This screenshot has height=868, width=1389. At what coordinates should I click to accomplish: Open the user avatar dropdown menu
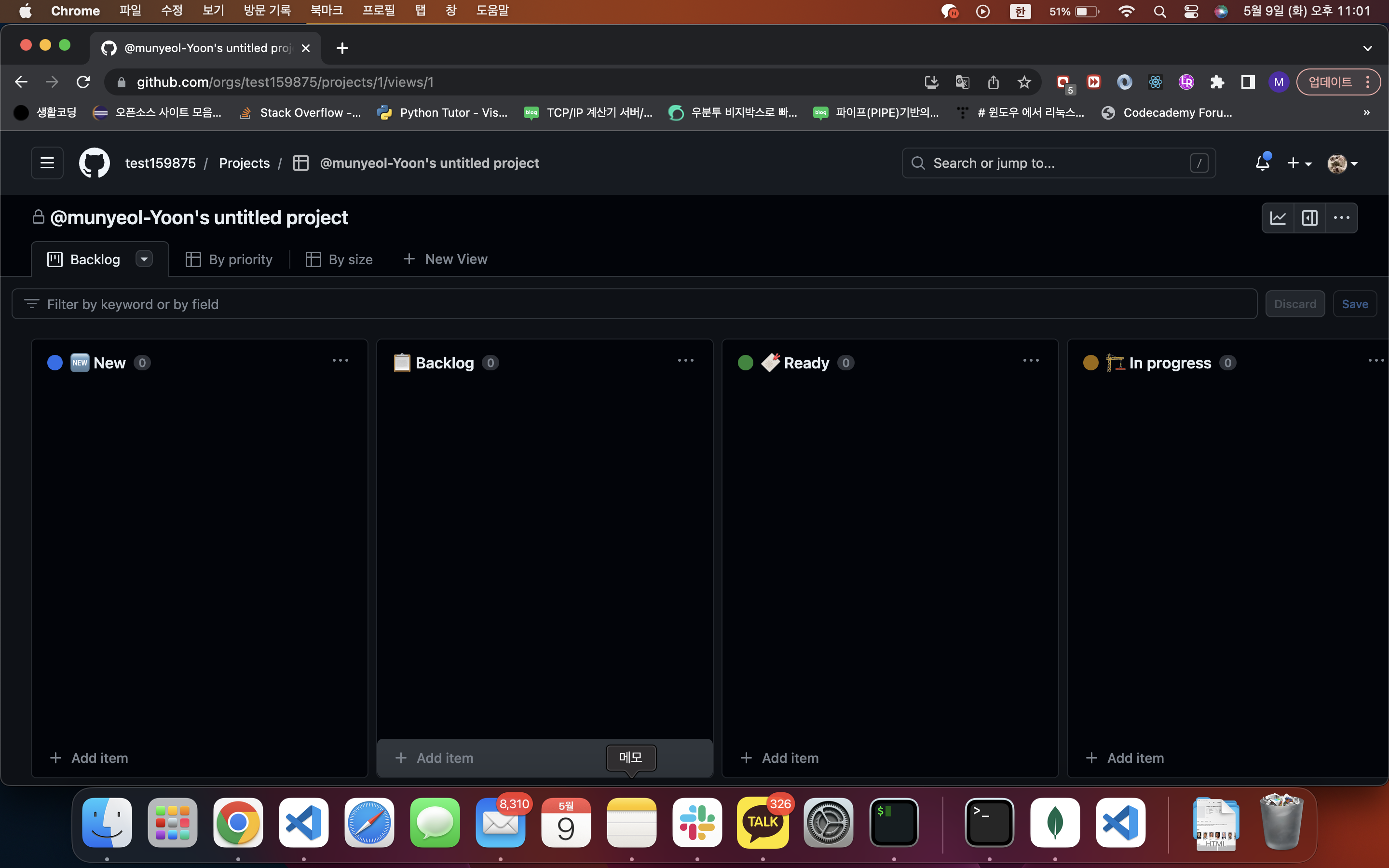(1342, 163)
